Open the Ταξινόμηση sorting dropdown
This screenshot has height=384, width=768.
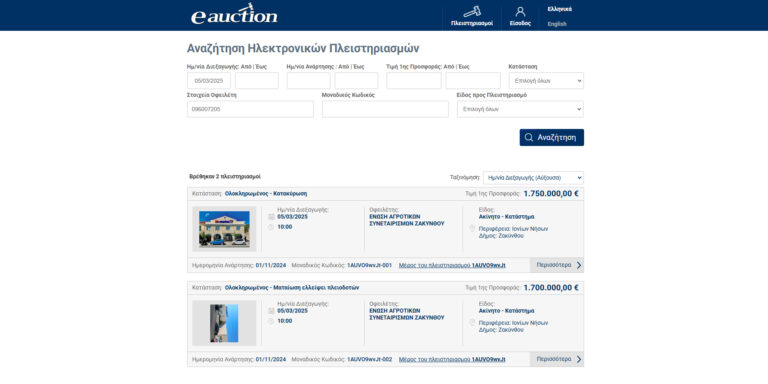tap(533, 178)
